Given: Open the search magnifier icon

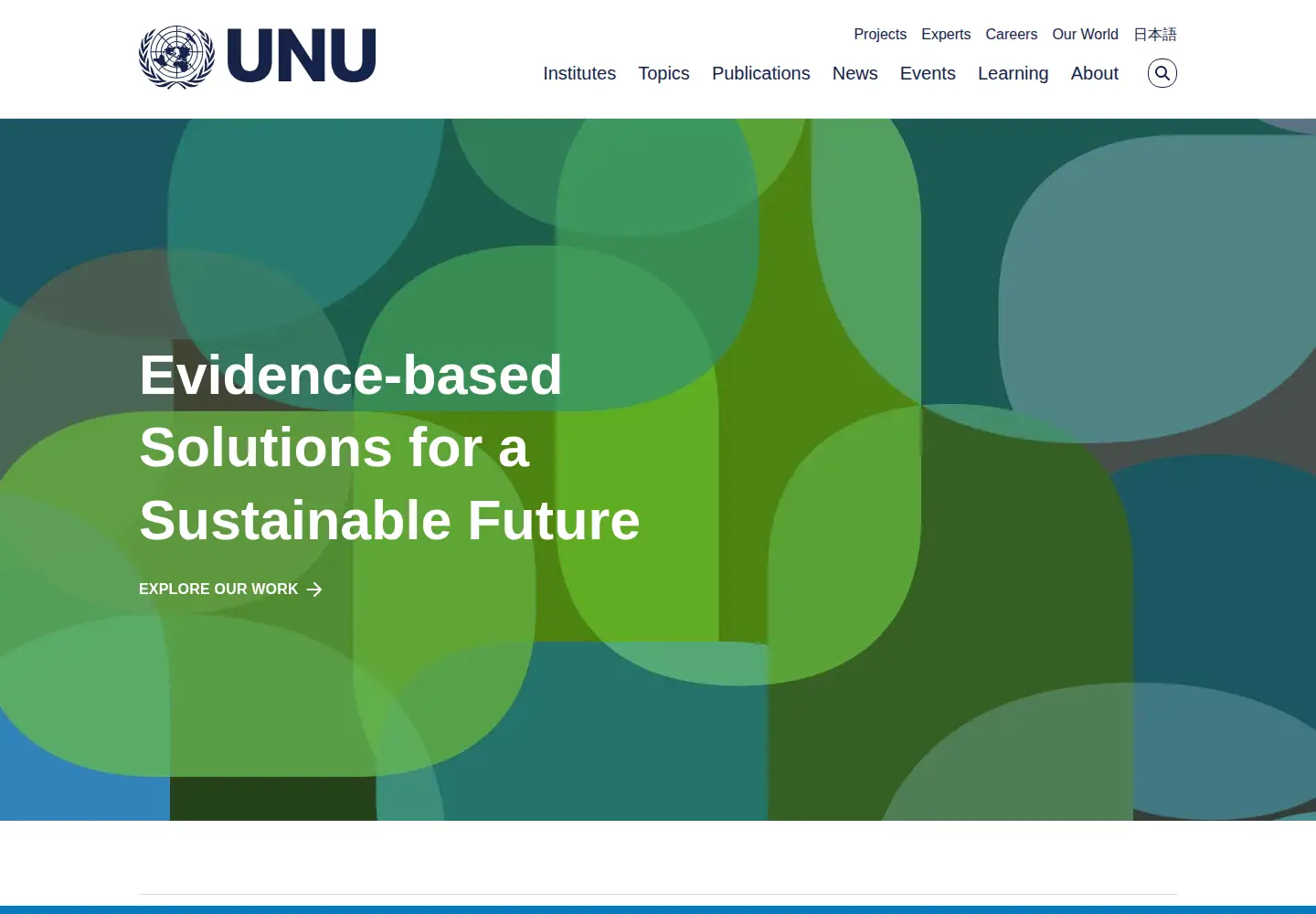Looking at the screenshot, I should [x=1162, y=73].
